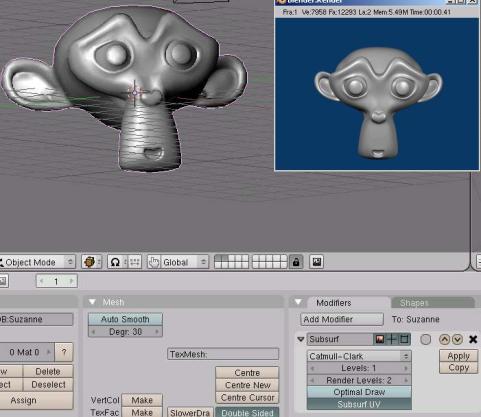
Task: Click the Render Levels: 2 value field
Action: point(359,380)
